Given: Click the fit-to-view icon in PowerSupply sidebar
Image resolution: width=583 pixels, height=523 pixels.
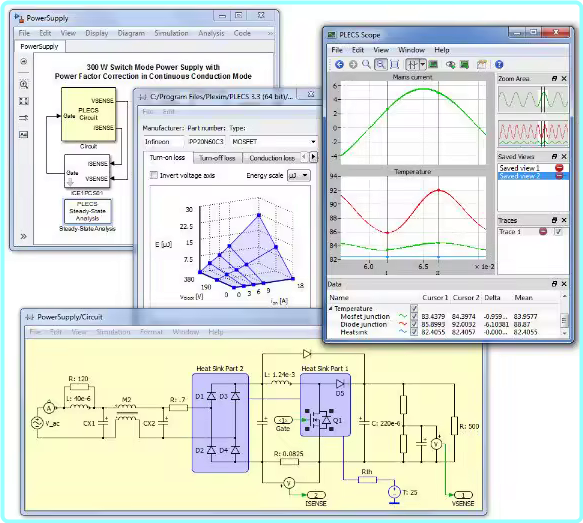Looking at the screenshot, I should 24,101.
